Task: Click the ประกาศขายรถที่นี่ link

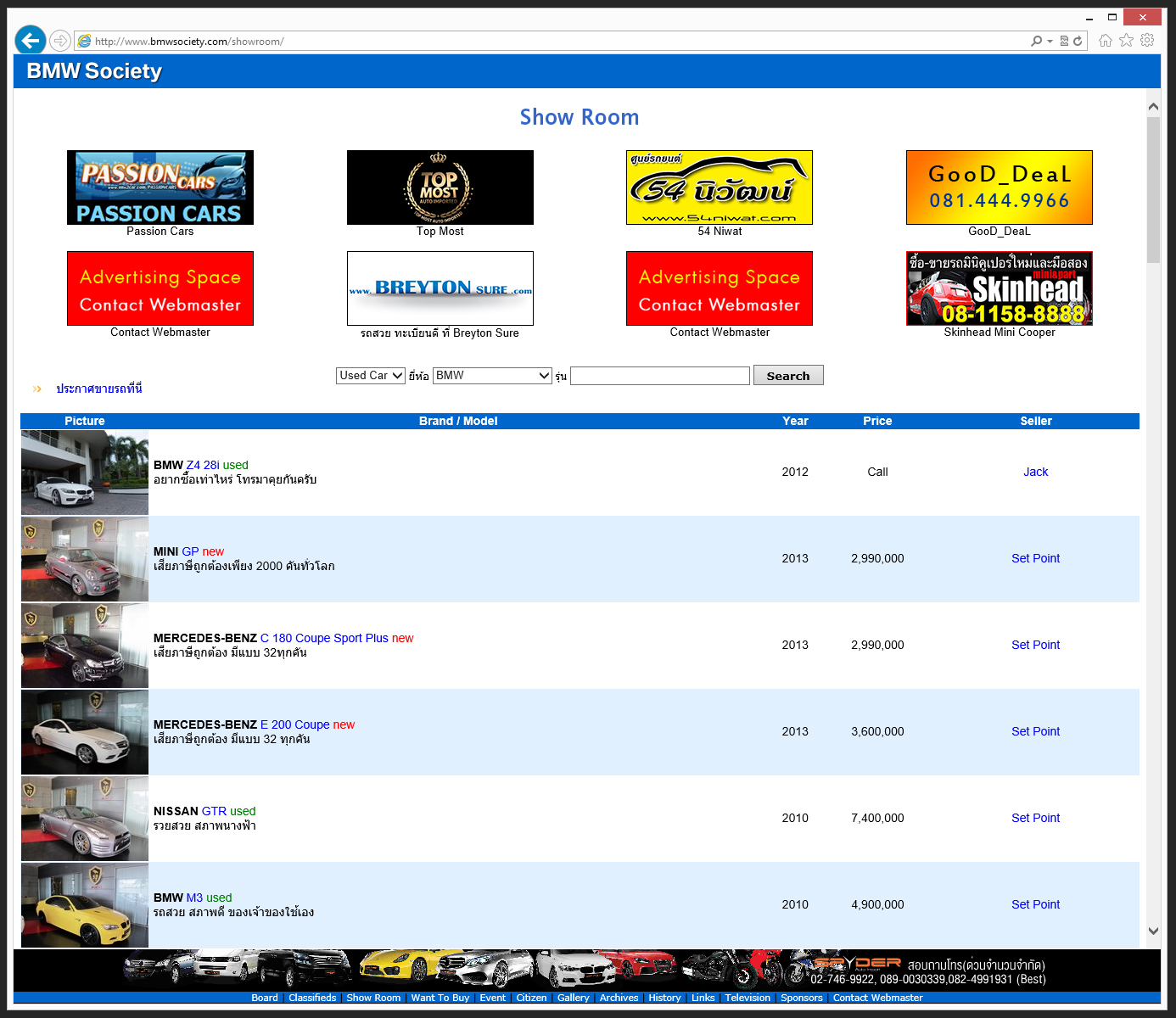Action: point(99,389)
